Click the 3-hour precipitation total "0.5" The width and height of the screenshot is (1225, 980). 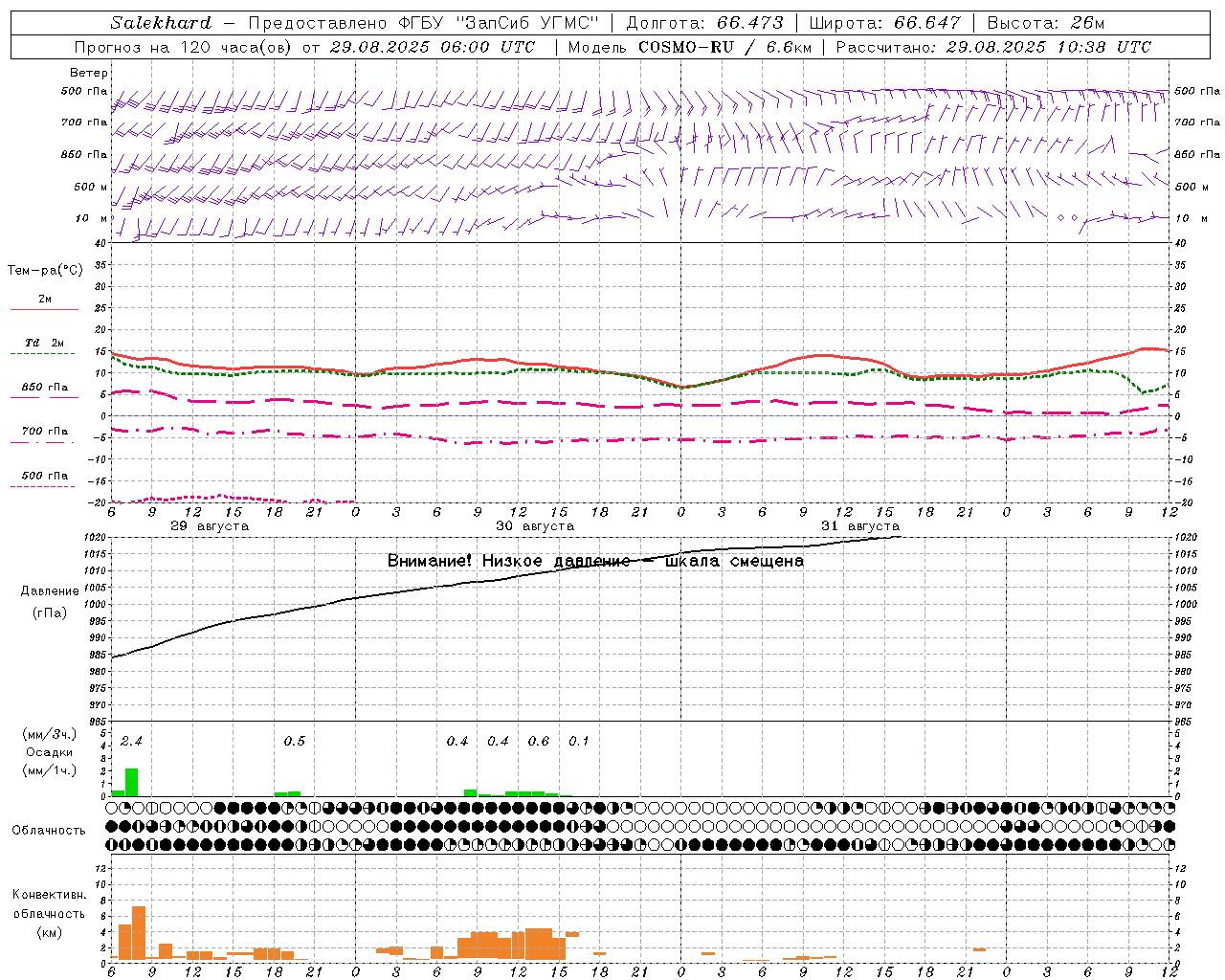pyautogui.click(x=294, y=741)
